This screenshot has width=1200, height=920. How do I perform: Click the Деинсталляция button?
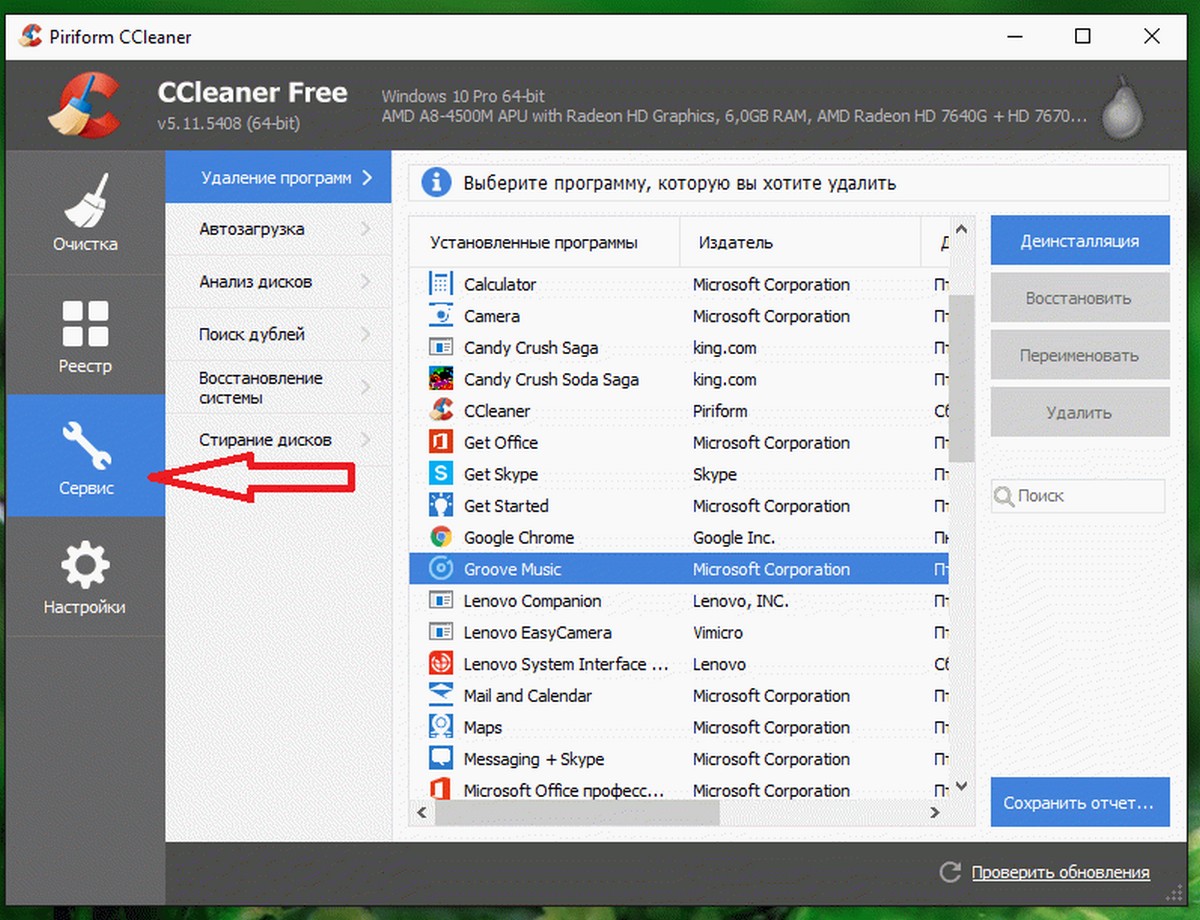pyautogui.click(x=1080, y=241)
